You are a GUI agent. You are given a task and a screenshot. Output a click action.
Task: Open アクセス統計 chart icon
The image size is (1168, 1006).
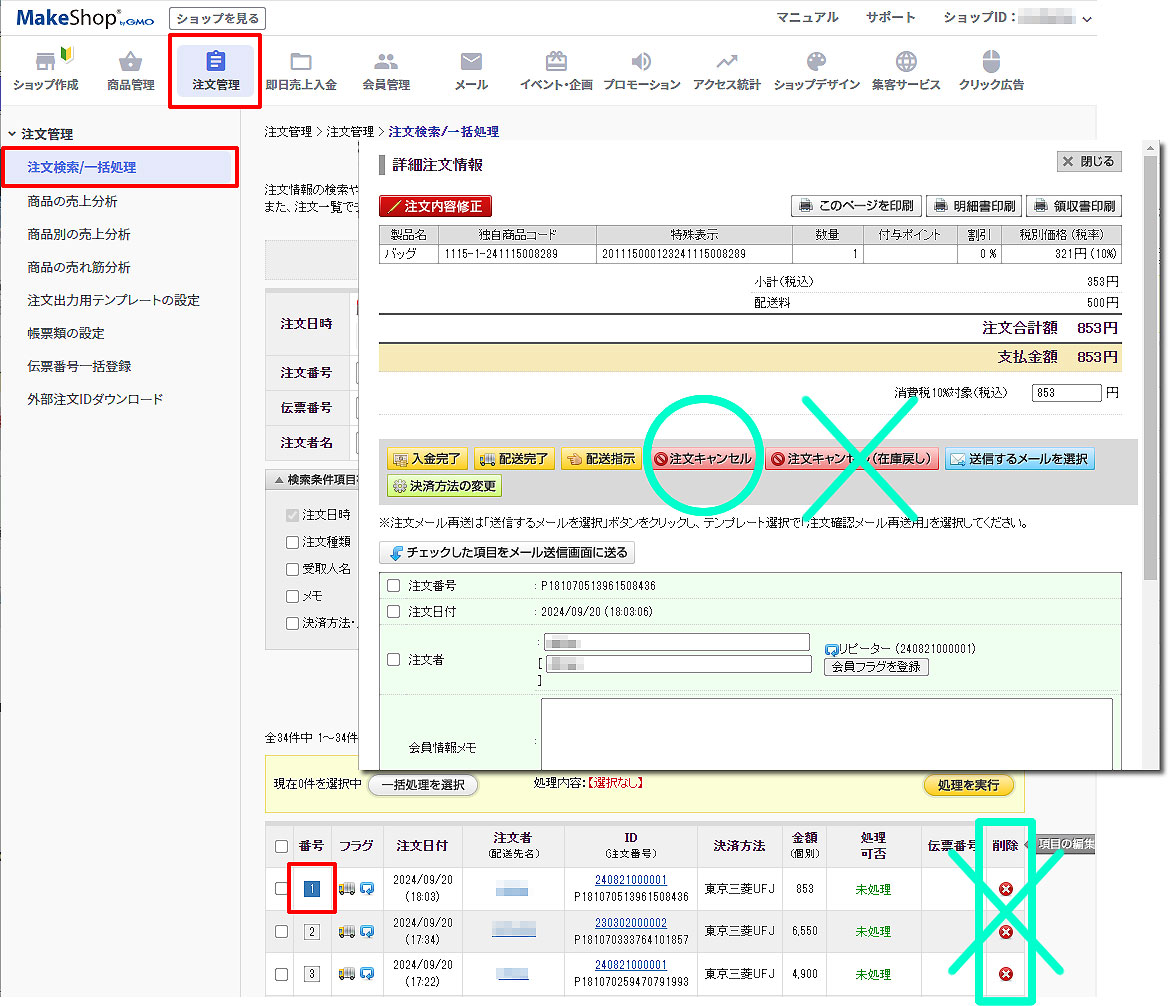(727, 61)
